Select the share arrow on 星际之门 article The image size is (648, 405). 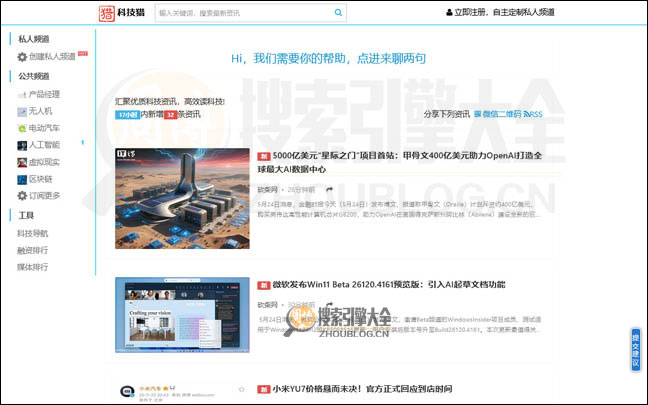(x=329, y=190)
